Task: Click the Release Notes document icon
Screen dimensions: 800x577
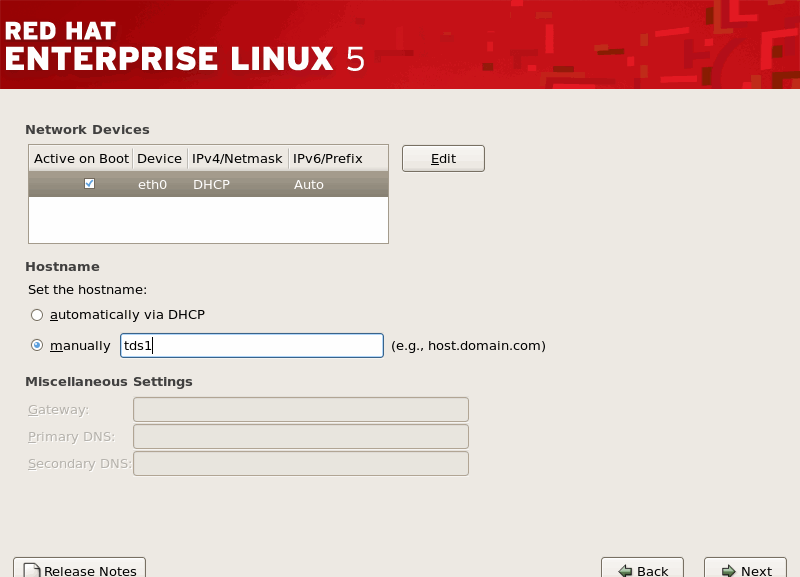Action: point(31,570)
